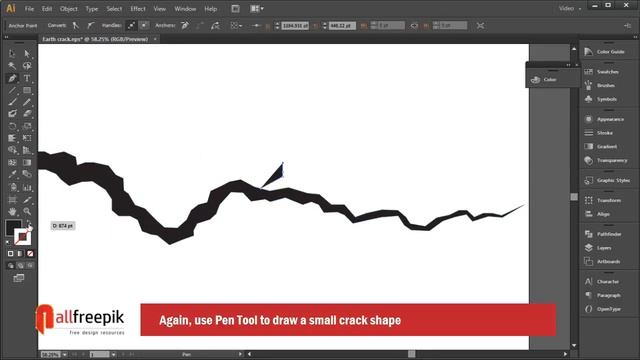Enable Draw Normal mode
Screen dimensions: 640x360
[x=11, y=266]
